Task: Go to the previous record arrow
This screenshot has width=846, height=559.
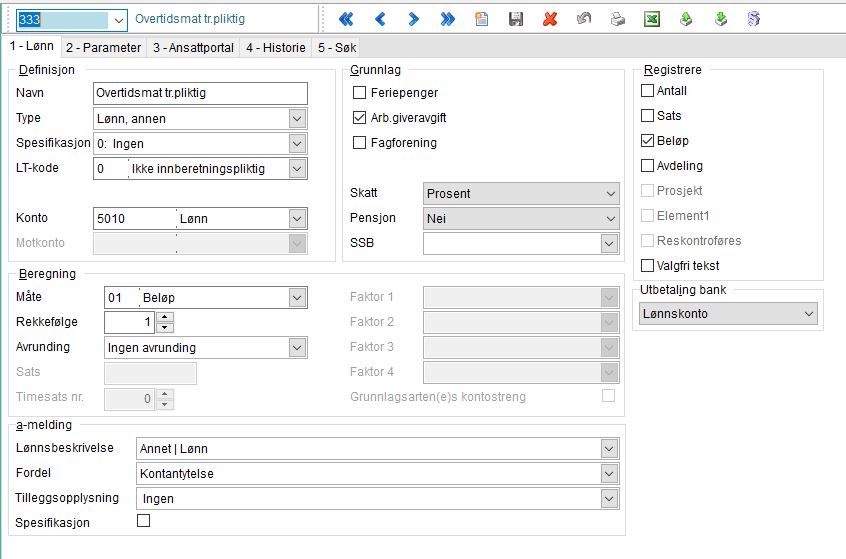Action: [x=380, y=19]
